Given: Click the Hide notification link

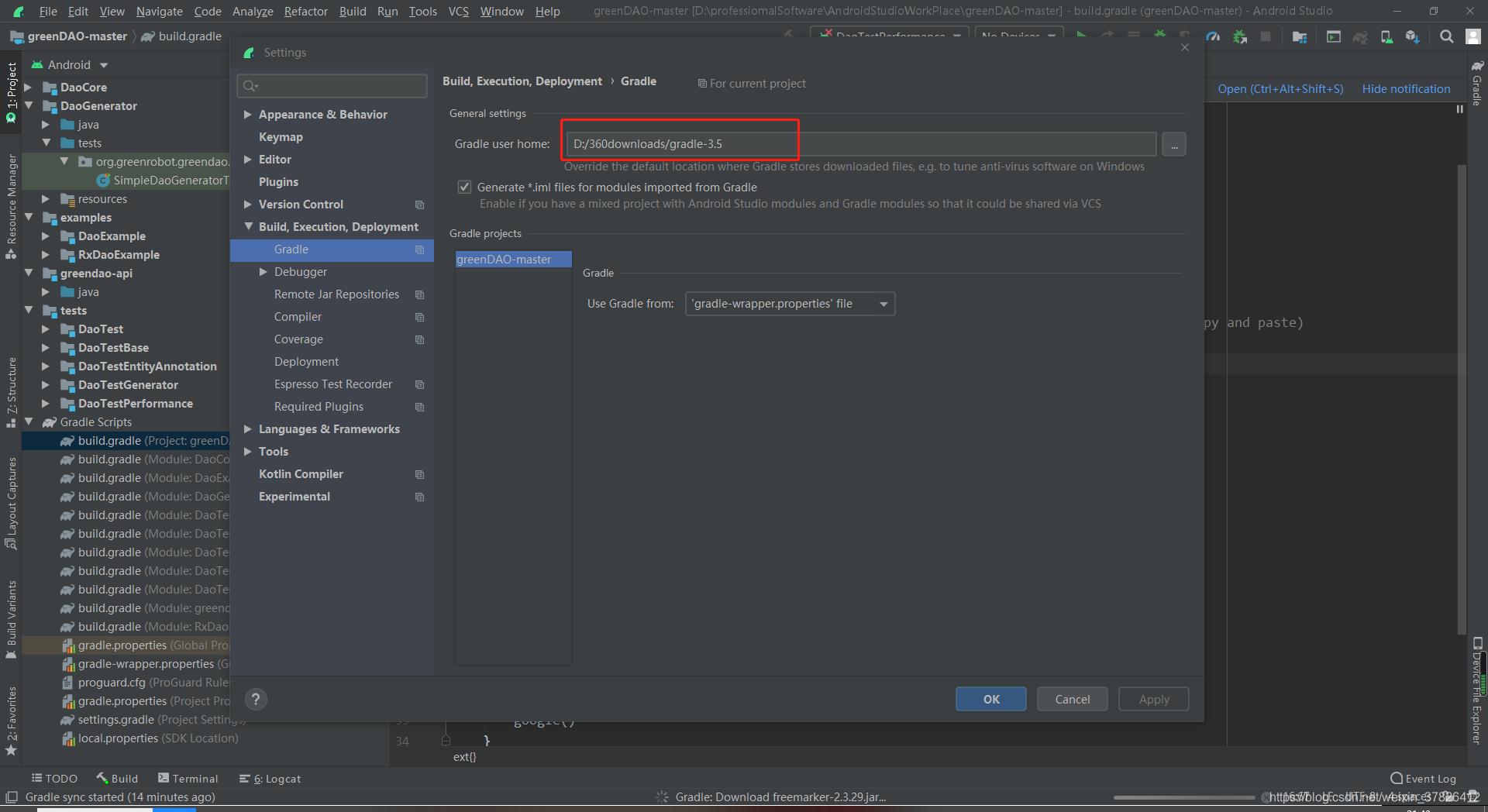Looking at the screenshot, I should pyautogui.click(x=1406, y=89).
